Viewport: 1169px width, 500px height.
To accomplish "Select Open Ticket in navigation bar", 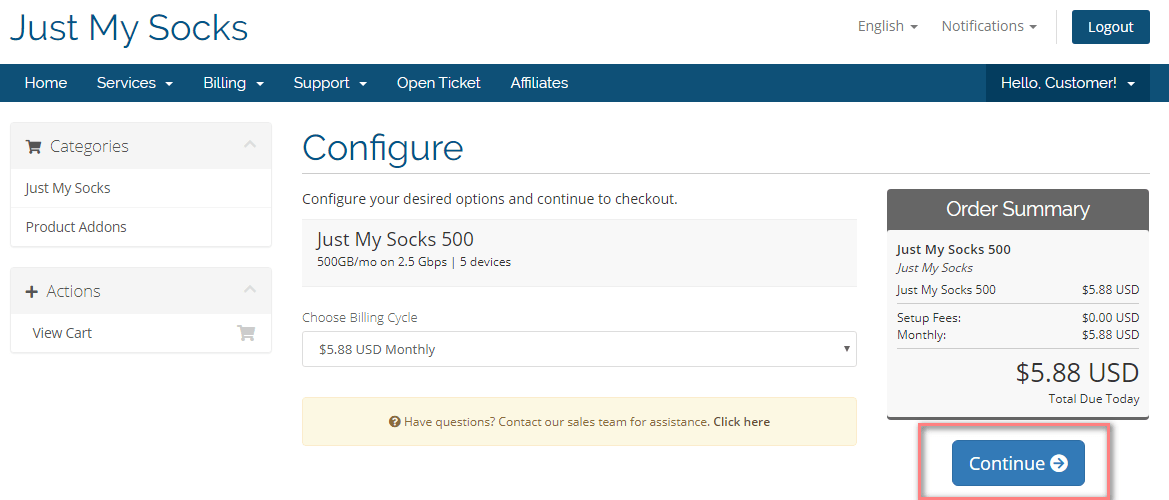I will pyautogui.click(x=438, y=83).
